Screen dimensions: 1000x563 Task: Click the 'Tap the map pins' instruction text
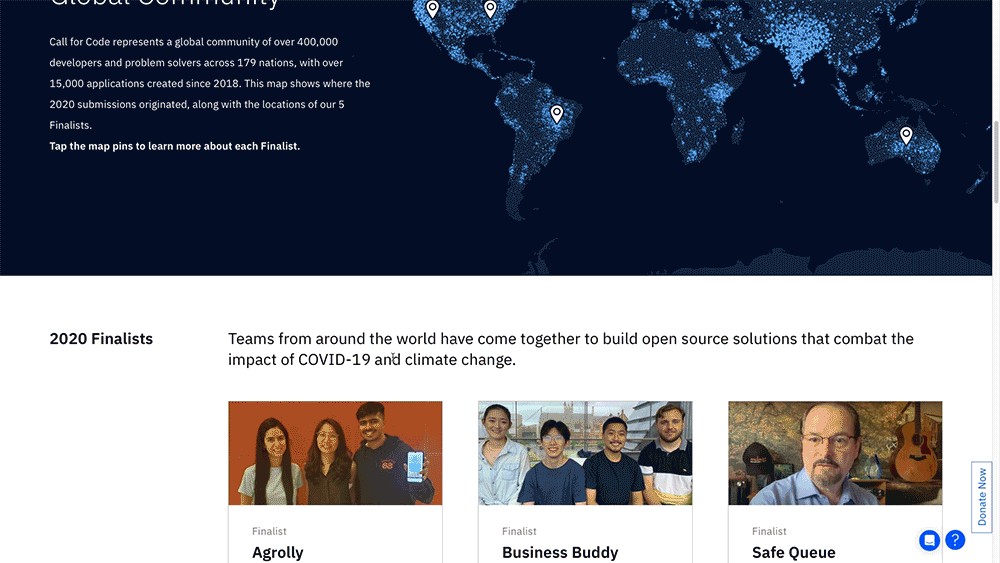pyautogui.click(x=175, y=146)
